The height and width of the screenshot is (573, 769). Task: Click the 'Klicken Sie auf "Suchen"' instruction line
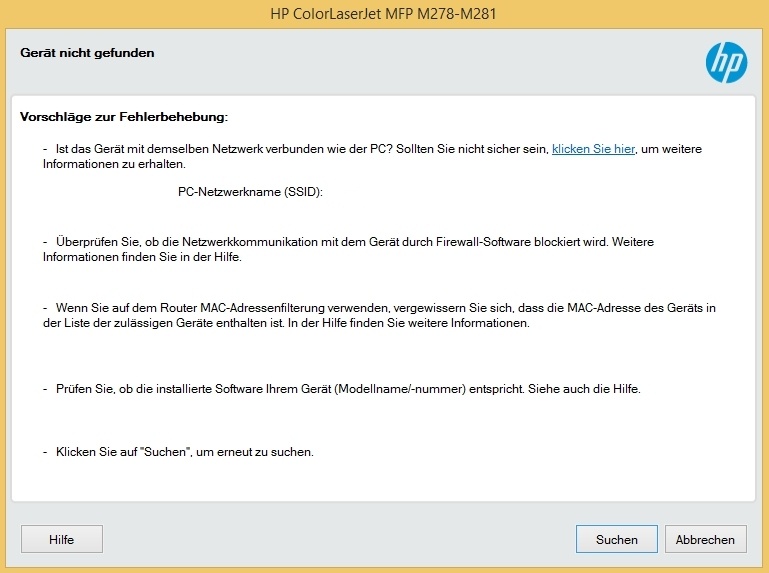(178, 452)
